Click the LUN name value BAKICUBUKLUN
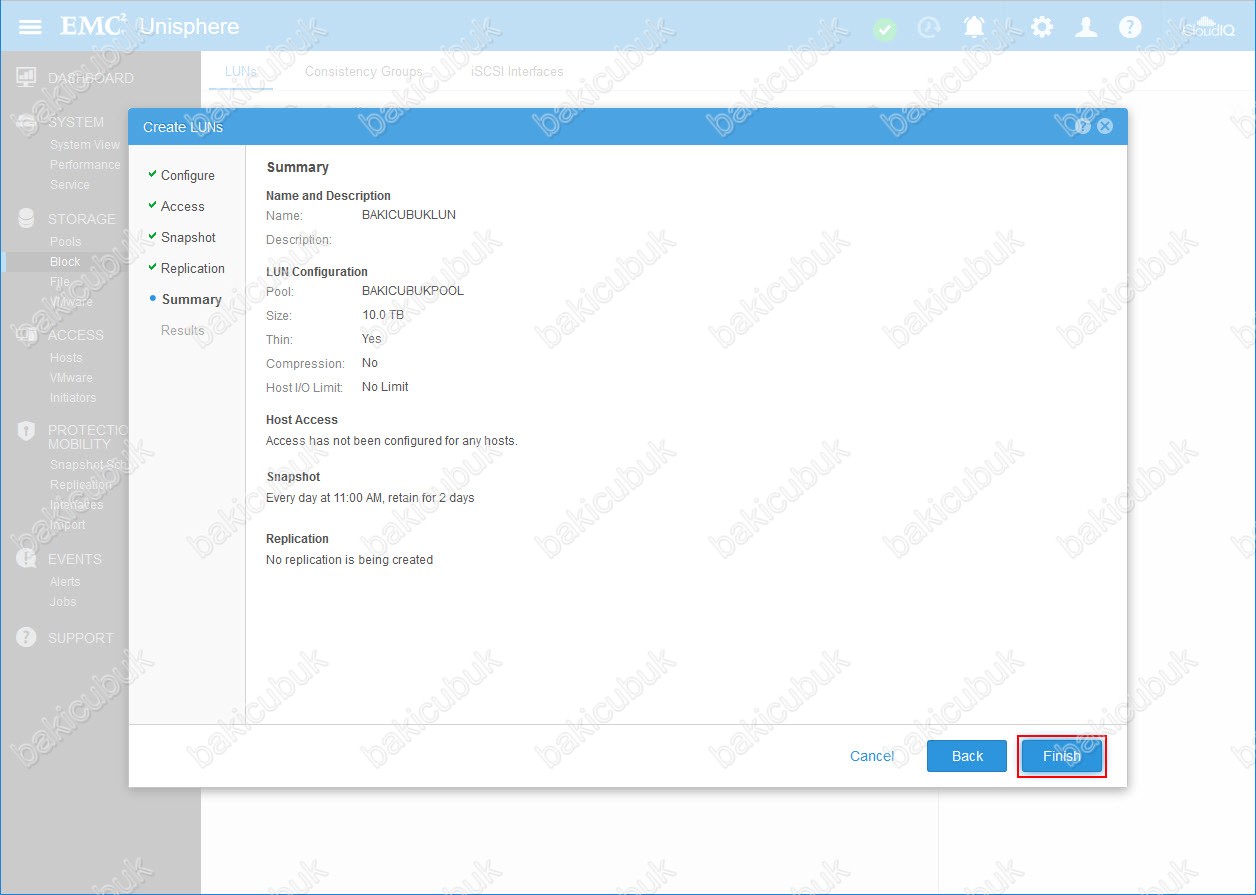1256x895 pixels. click(x=409, y=215)
